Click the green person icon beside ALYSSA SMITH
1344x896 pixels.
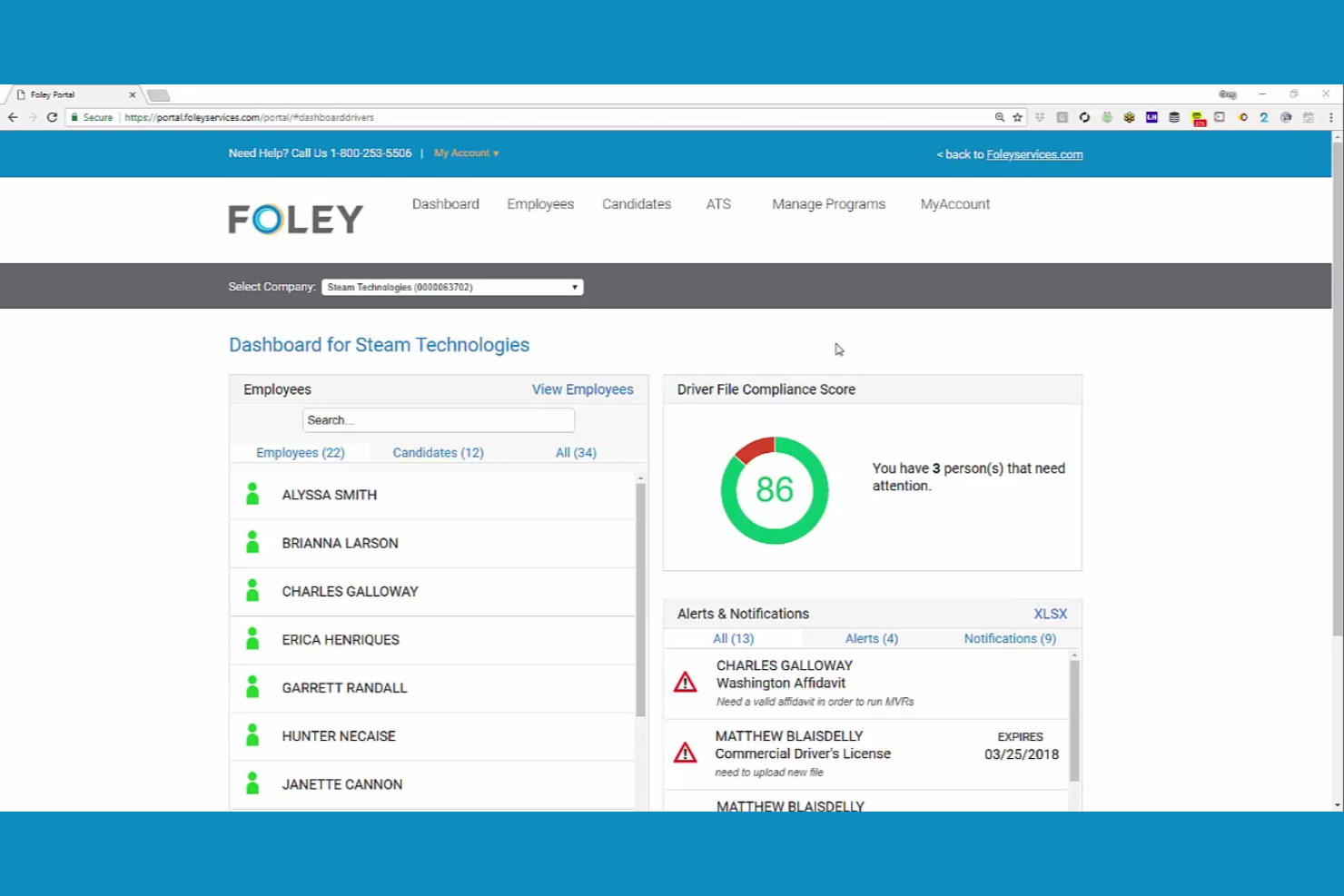coord(252,494)
